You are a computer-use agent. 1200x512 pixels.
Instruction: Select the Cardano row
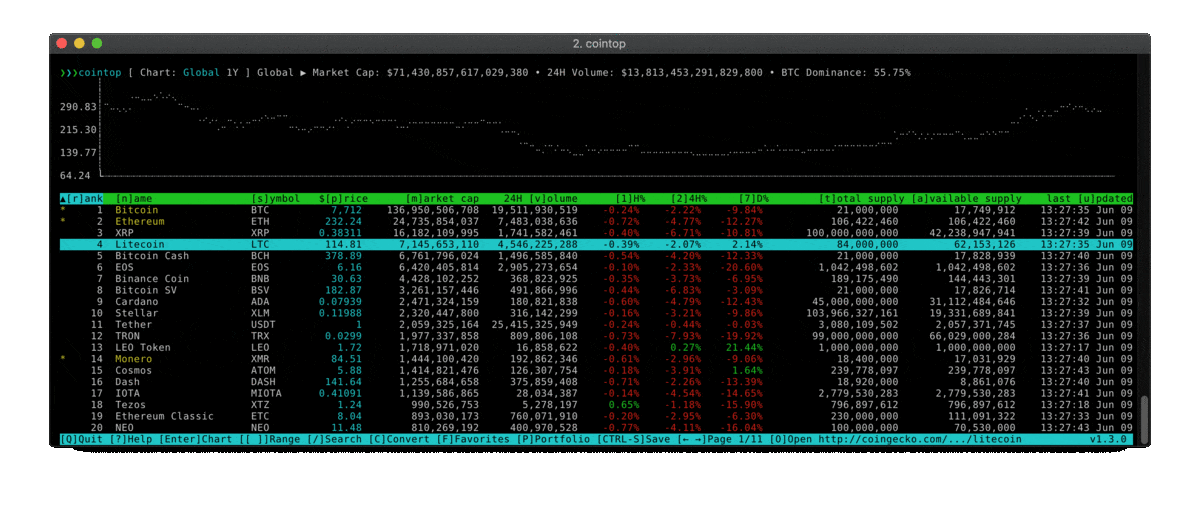[596, 302]
